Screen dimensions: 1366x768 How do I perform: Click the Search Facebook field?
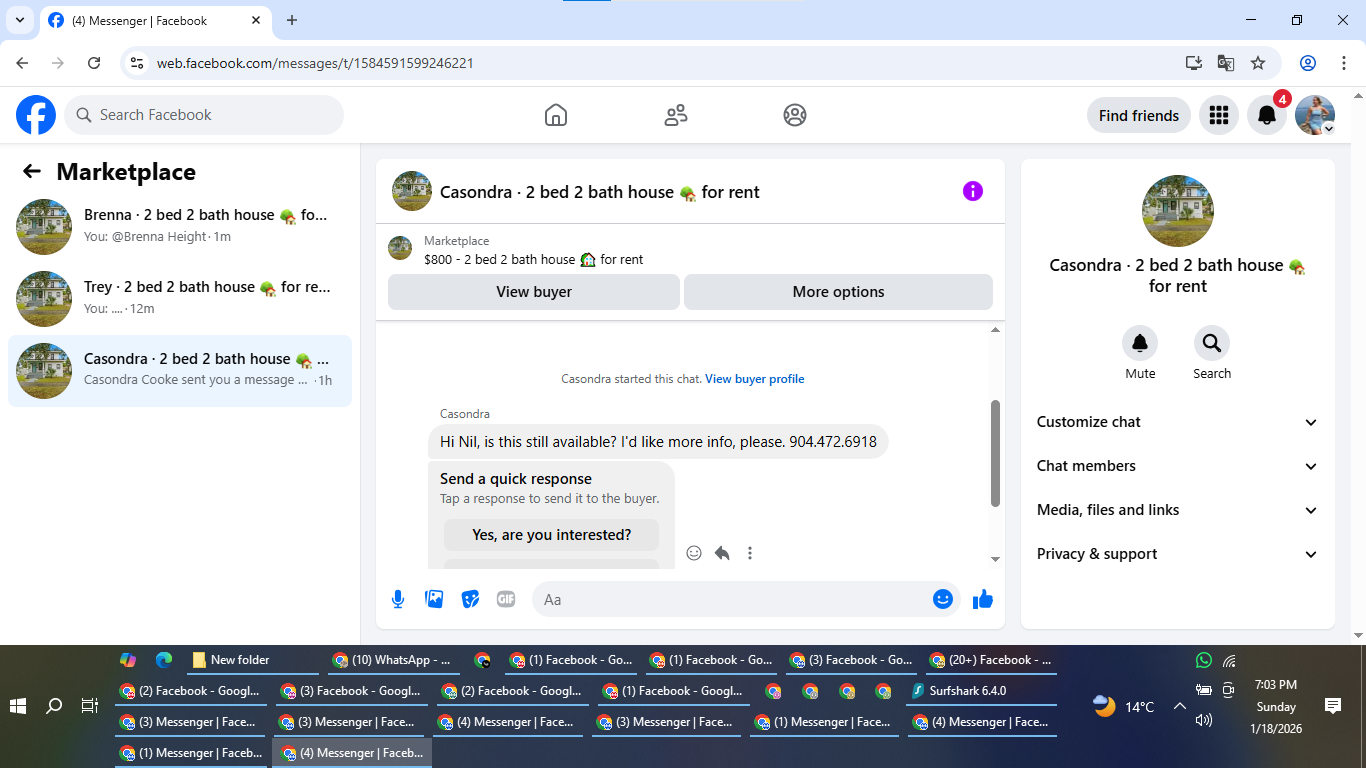[204, 115]
